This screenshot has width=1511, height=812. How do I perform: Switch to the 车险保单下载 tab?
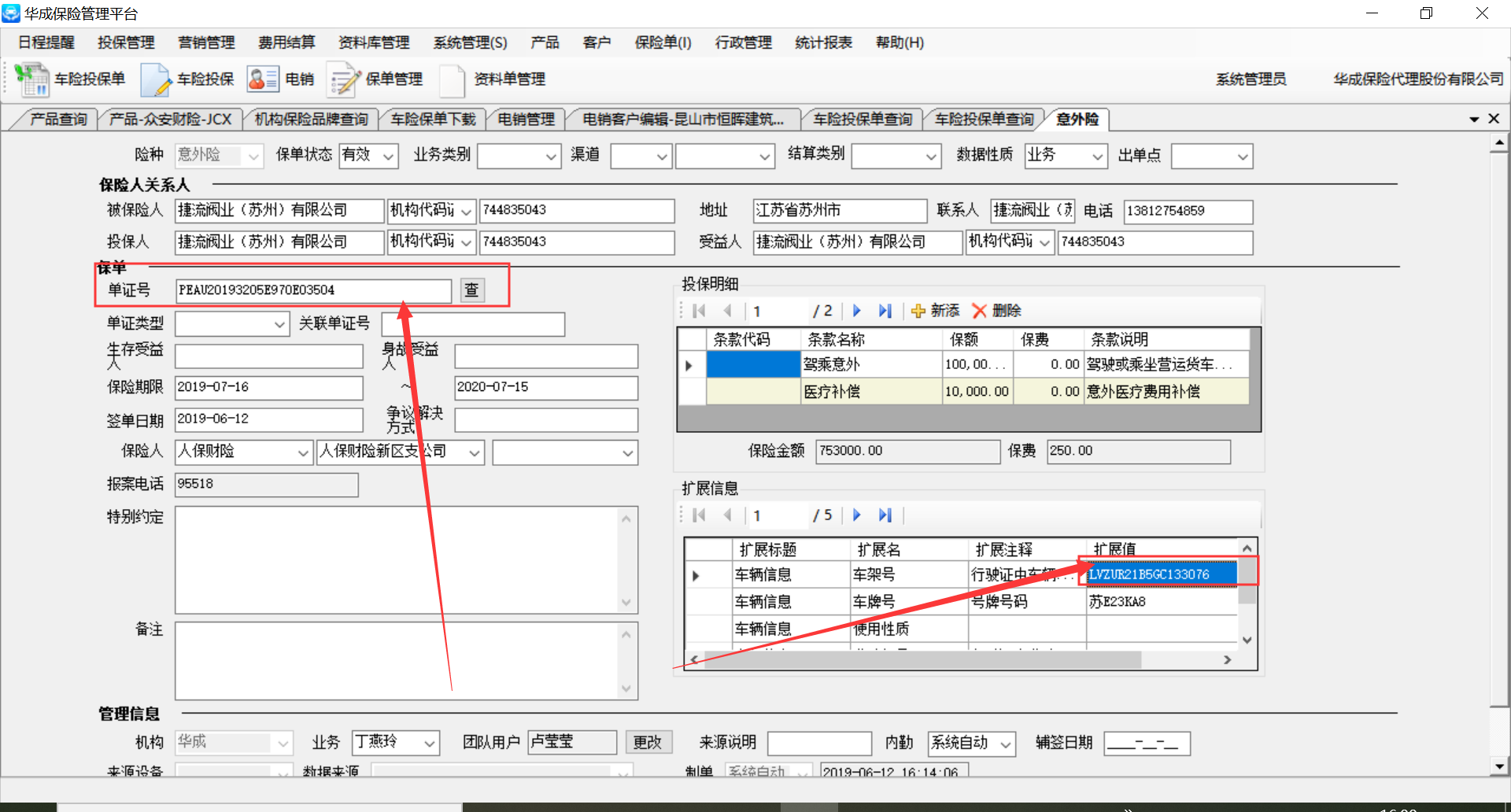coord(433,120)
